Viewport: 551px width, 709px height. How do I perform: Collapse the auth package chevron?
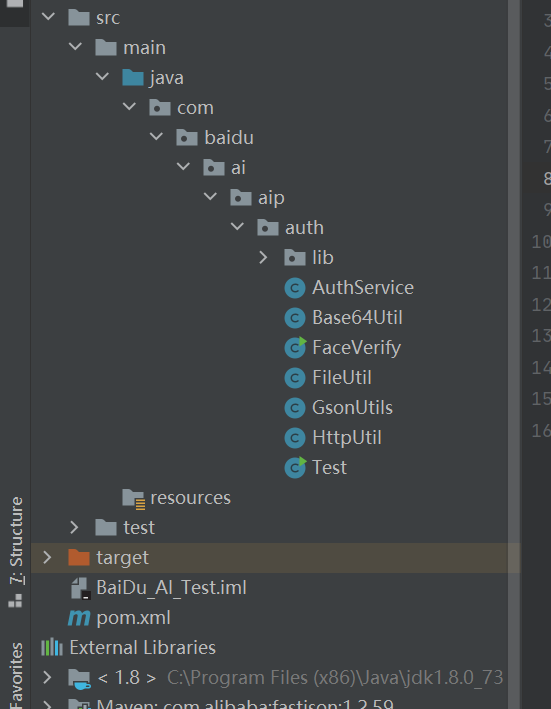click(237, 227)
